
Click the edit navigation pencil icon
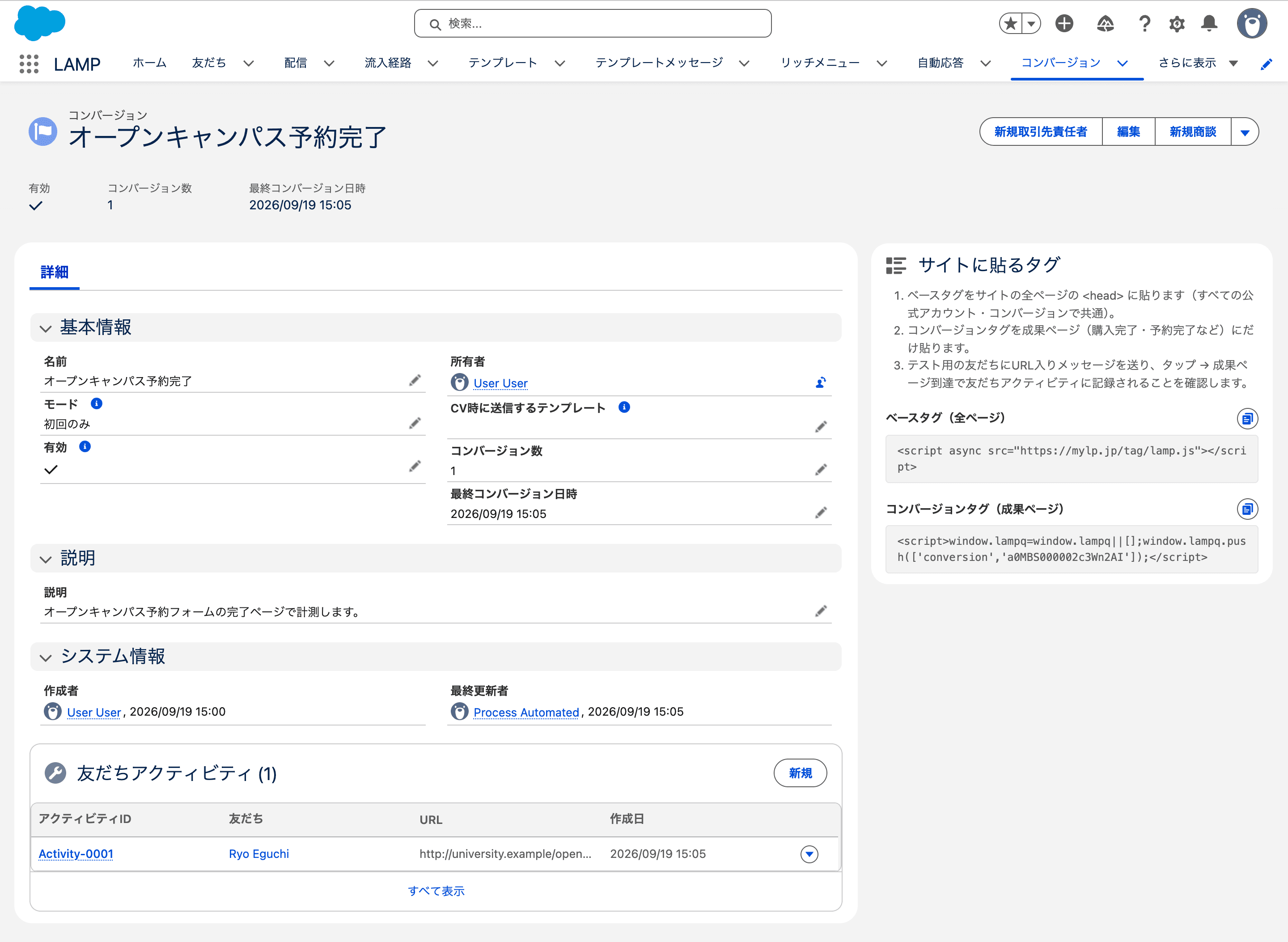1267,64
